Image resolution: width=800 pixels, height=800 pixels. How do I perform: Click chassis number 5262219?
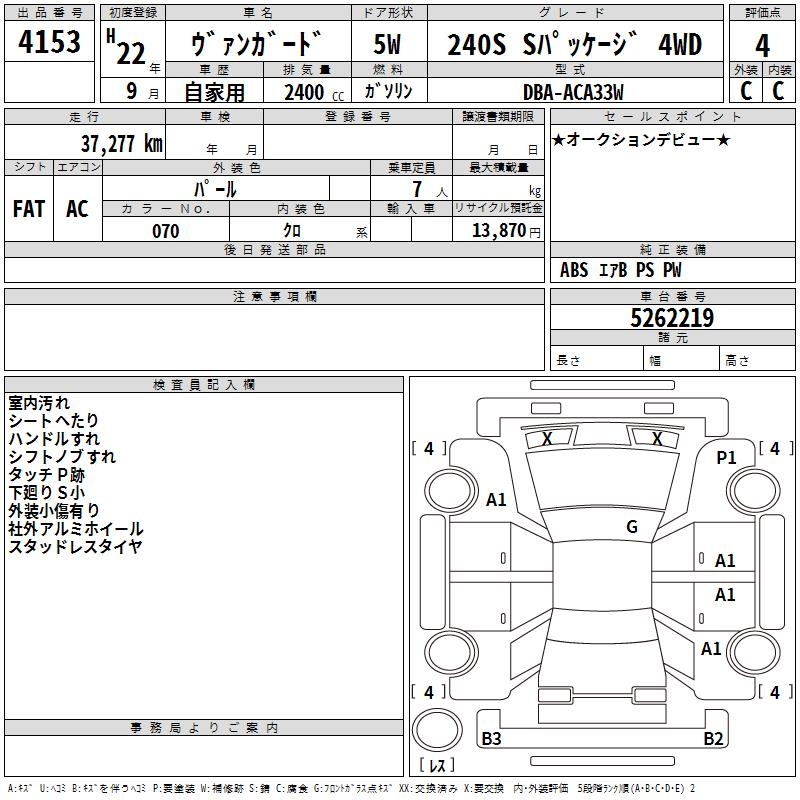tap(672, 318)
